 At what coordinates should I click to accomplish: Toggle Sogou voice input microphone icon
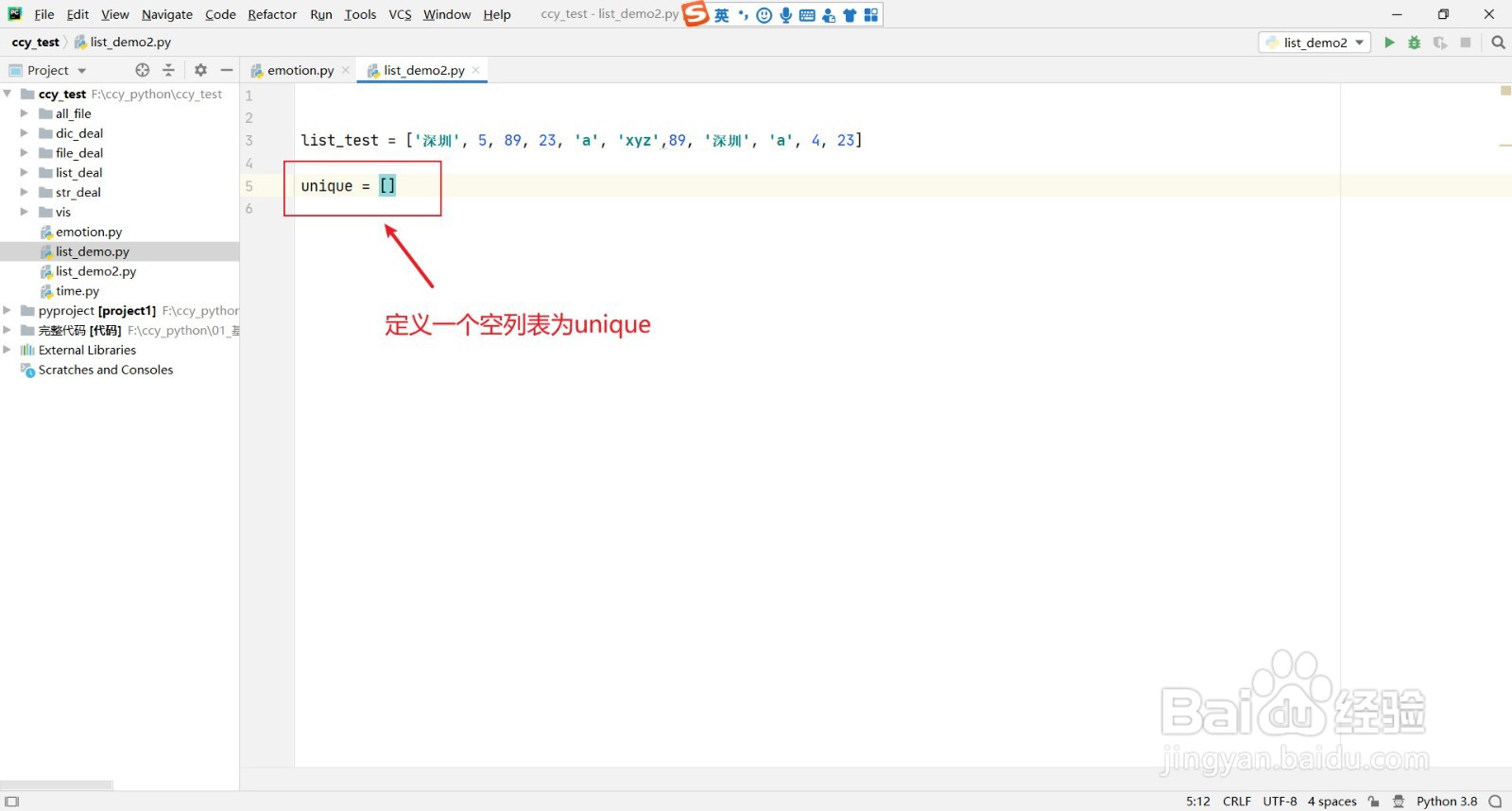tap(786, 15)
